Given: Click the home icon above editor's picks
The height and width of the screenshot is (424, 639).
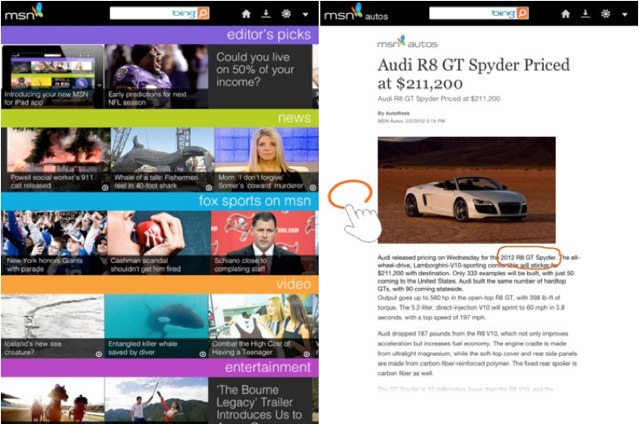Looking at the screenshot, I should click(x=246, y=14).
